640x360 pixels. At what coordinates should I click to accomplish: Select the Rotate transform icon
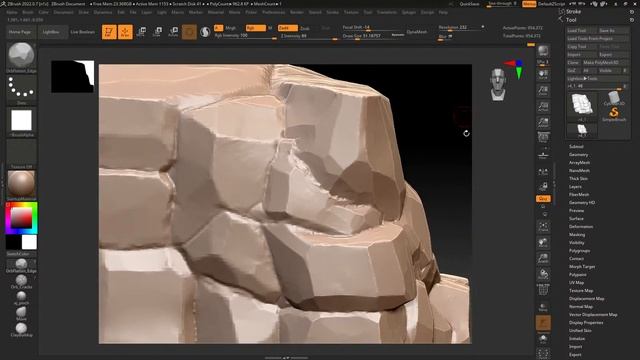173,32
